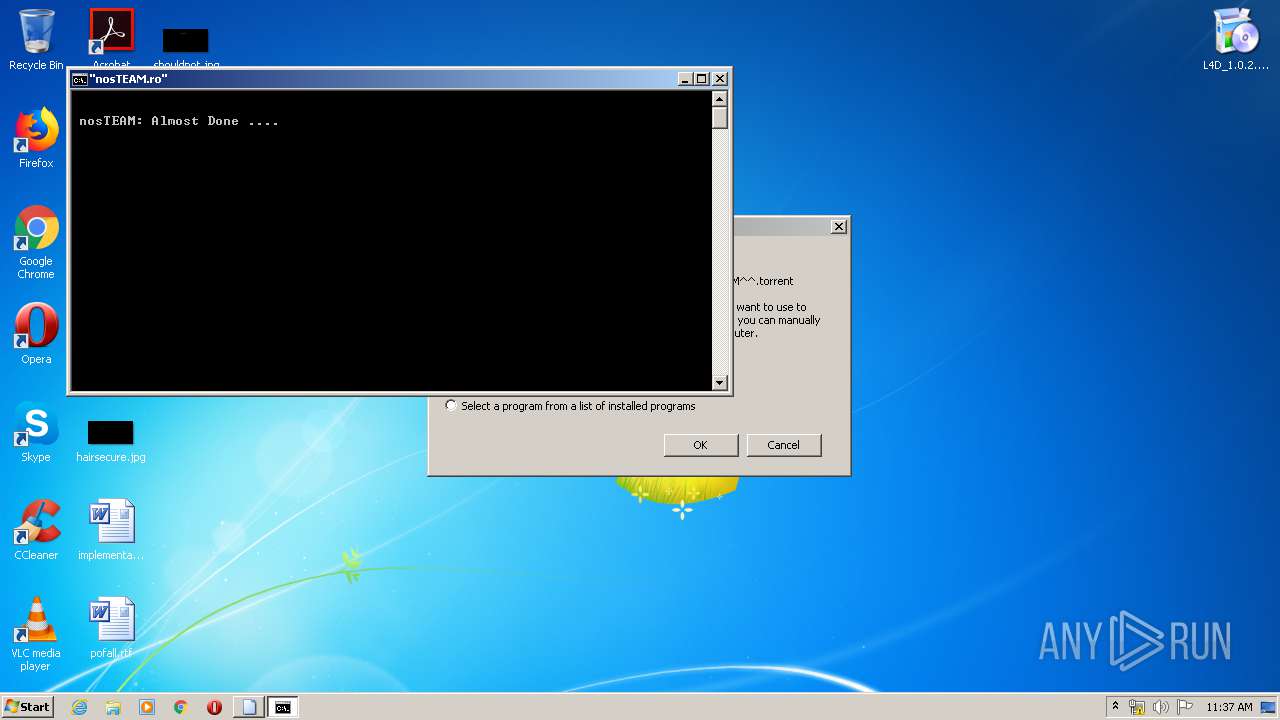Click the 'nosTEAM: Almost Done ....' console text
This screenshot has height=720, width=1280.
point(179,121)
